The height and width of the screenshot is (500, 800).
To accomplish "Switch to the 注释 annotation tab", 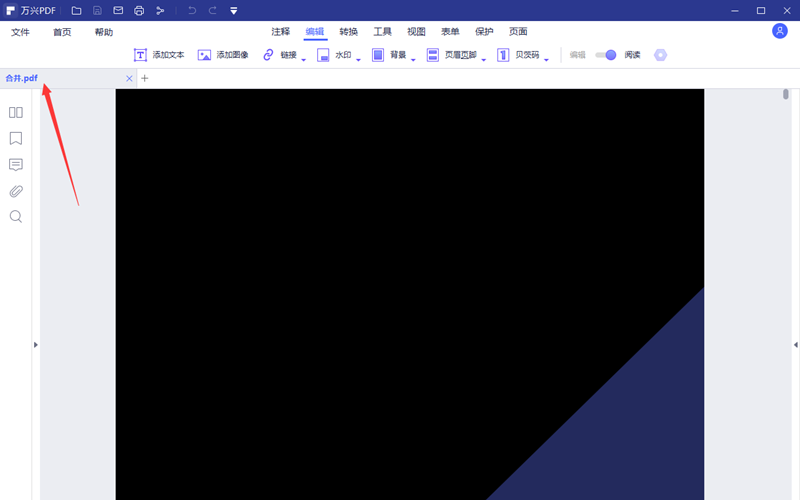I will click(x=281, y=32).
